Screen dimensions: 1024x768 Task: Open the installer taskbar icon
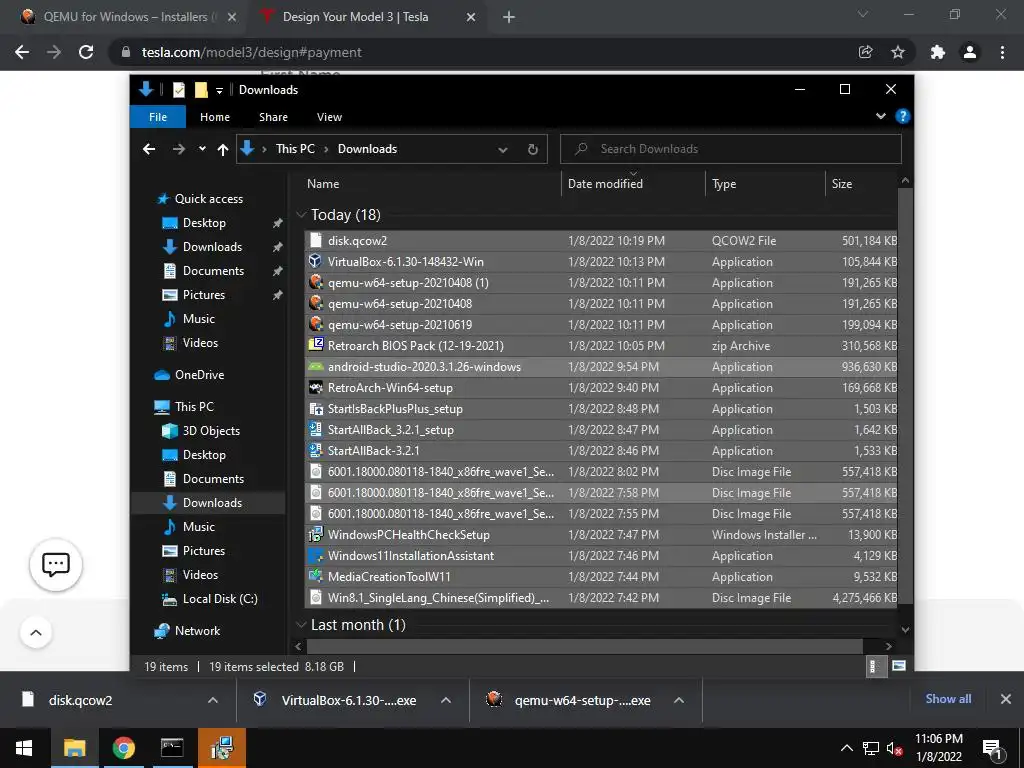(x=222, y=748)
